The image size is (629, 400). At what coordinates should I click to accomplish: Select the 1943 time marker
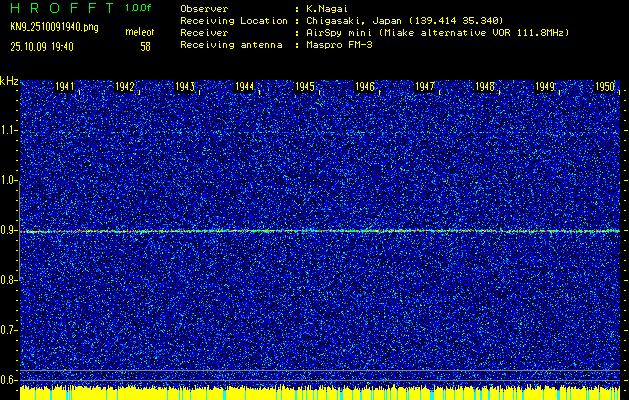click(x=185, y=88)
